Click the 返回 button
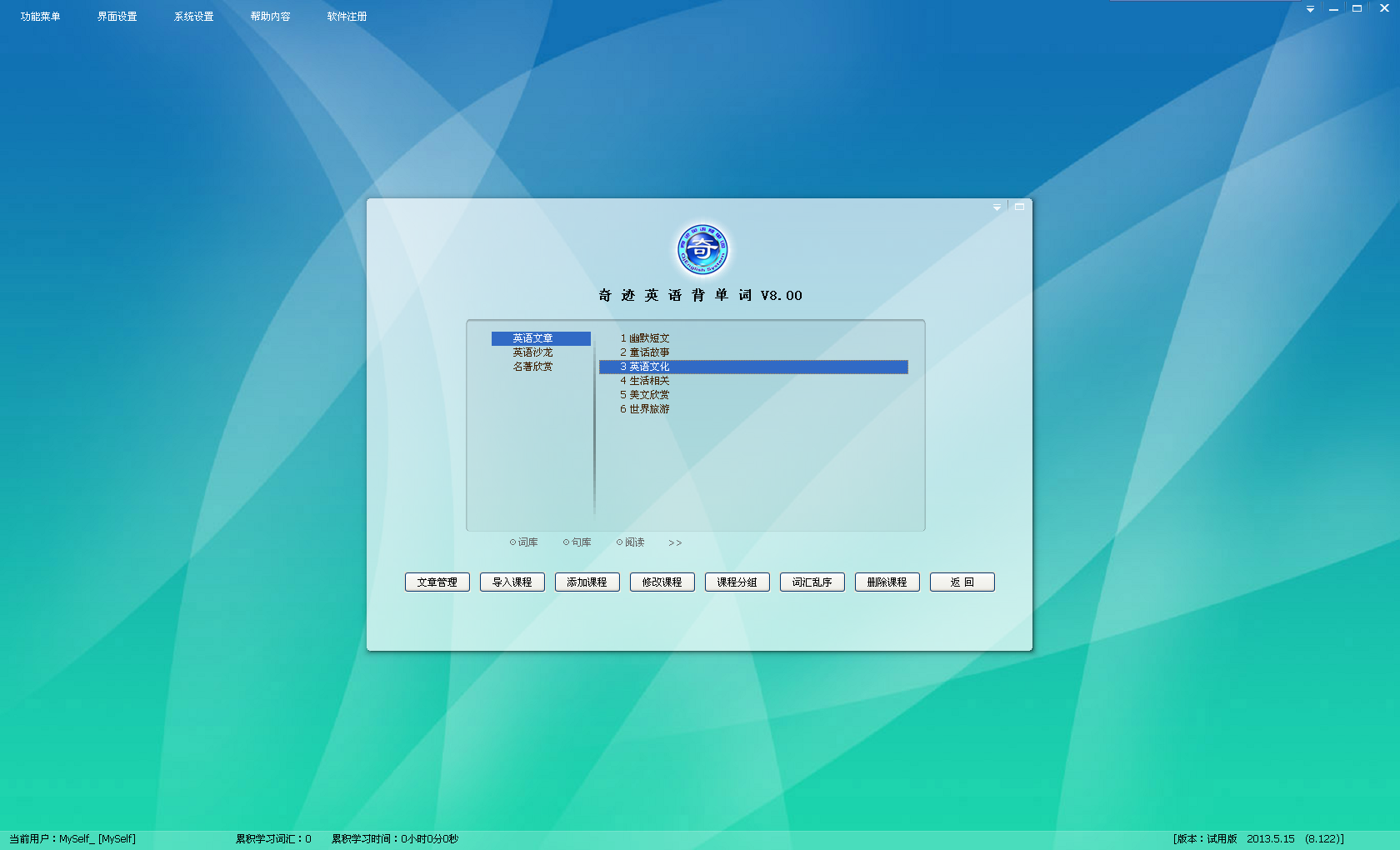 click(x=962, y=582)
